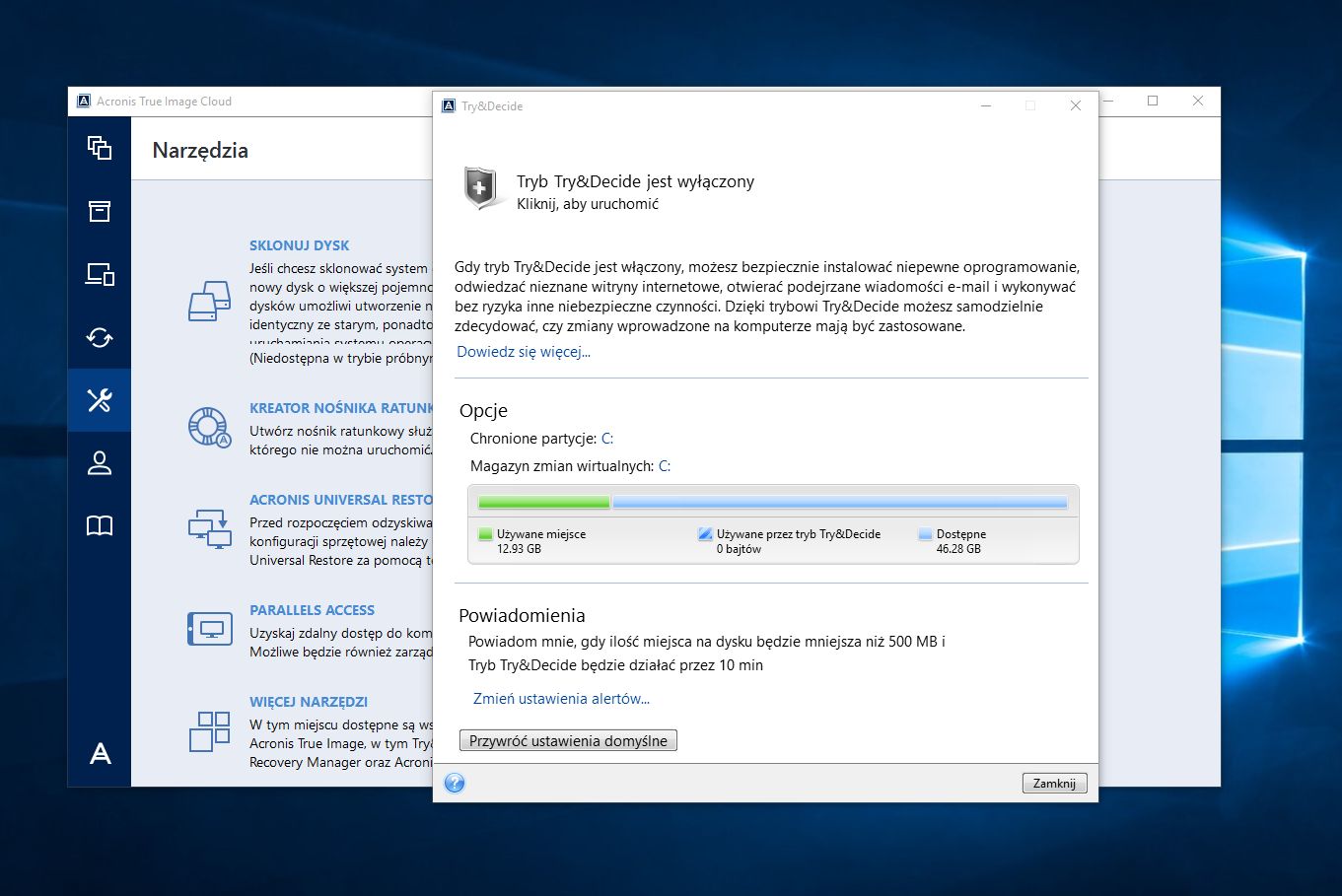Follow the 'Dowiedz się więcej...' link
This screenshot has height=896, width=1342.
click(x=524, y=352)
